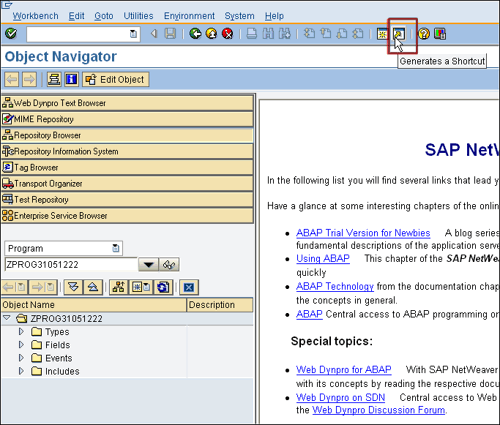Open Web Dynpro Discussion Forum link

coord(379,410)
